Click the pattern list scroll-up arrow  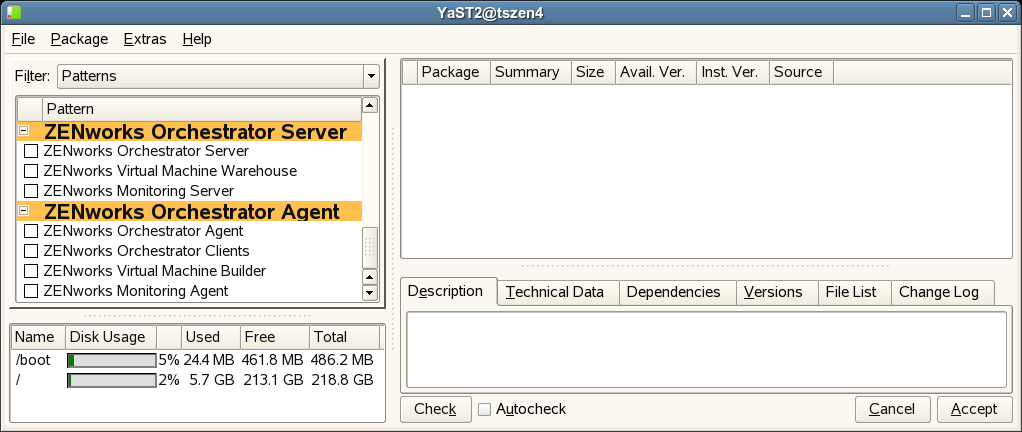point(369,105)
